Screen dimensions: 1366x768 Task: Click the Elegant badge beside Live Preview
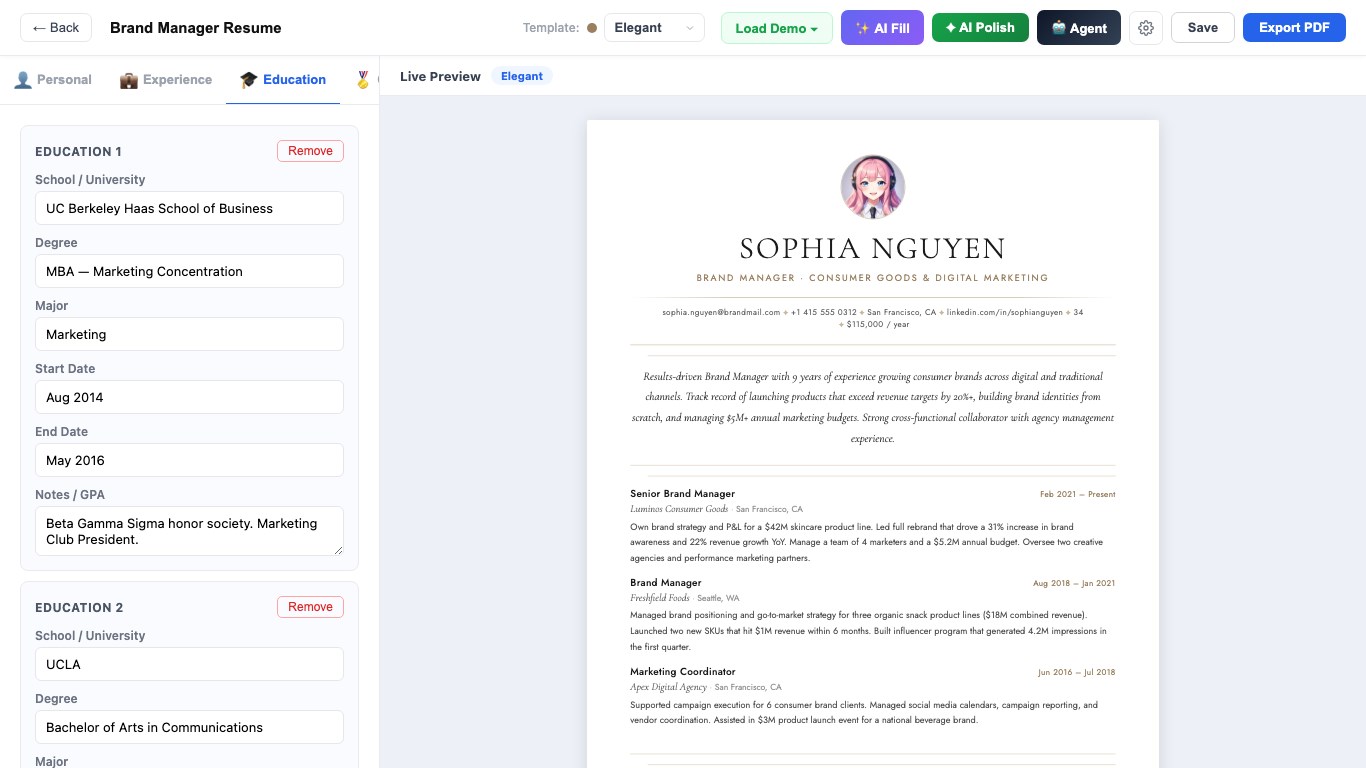tap(522, 76)
